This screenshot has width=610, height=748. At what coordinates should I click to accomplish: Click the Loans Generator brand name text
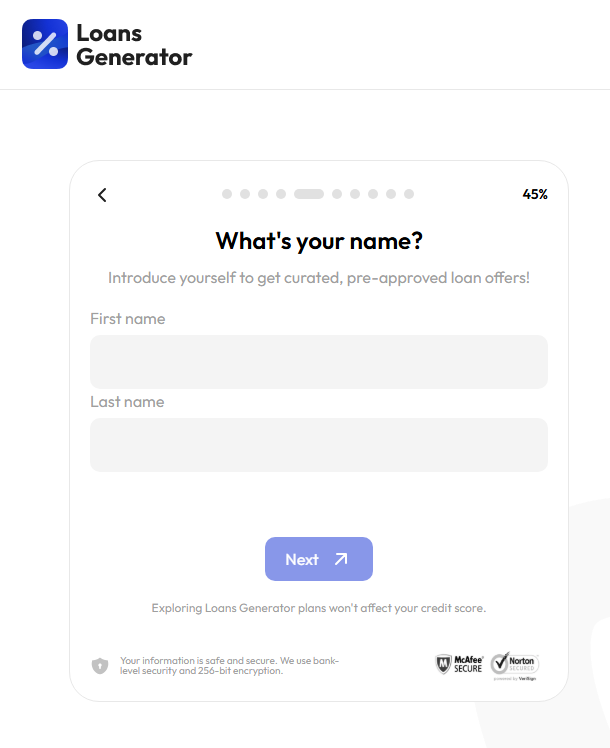tap(134, 45)
